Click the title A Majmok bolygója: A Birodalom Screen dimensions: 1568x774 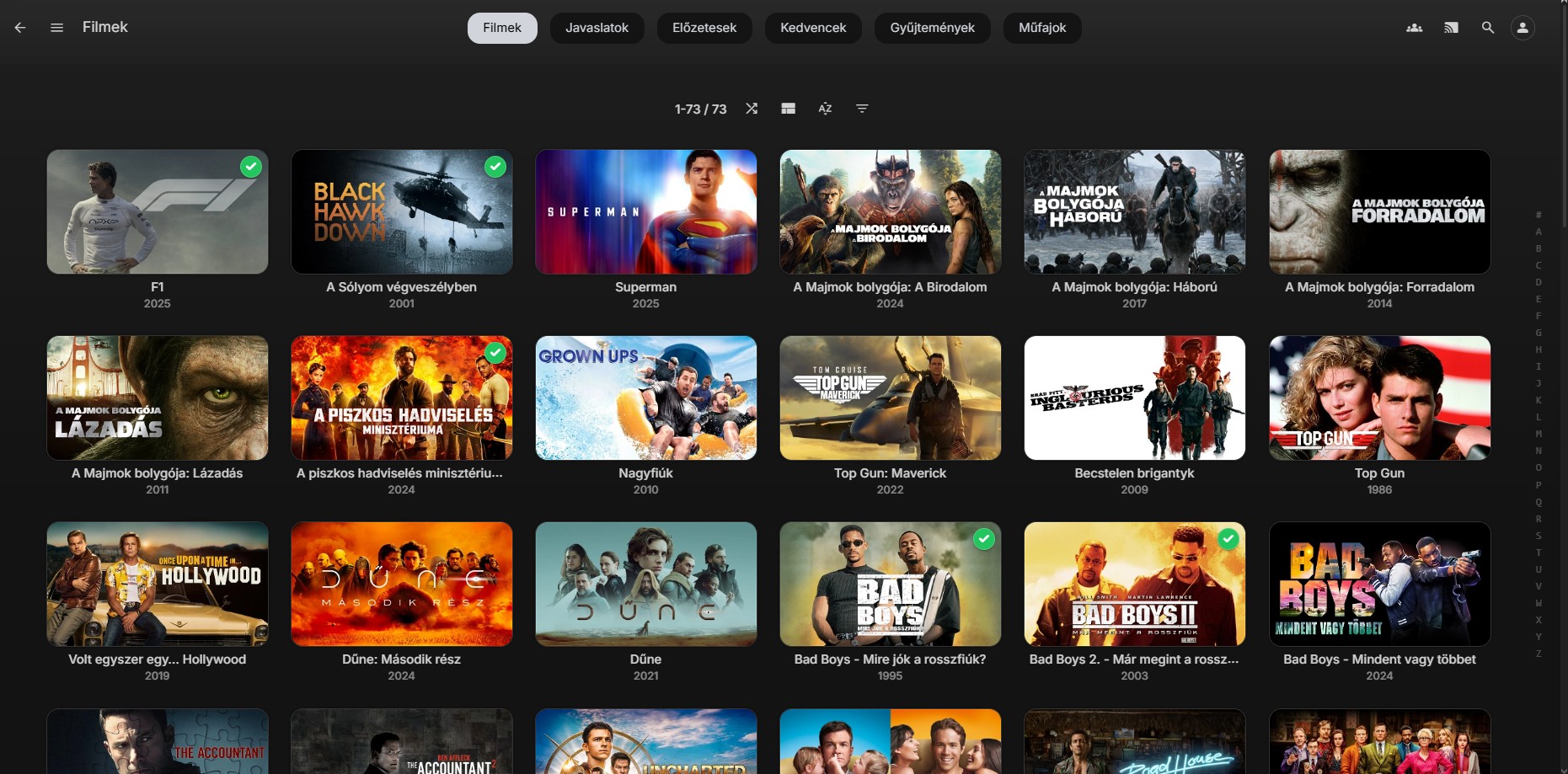pyautogui.click(x=891, y=287)
